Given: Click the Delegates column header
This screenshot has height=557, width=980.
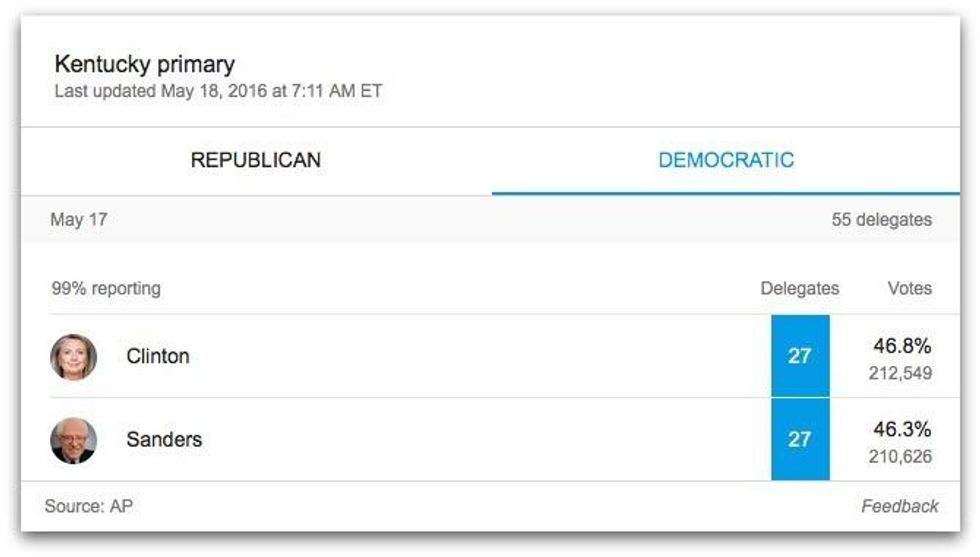Looking at the screenshot, I should pos(799,289).
